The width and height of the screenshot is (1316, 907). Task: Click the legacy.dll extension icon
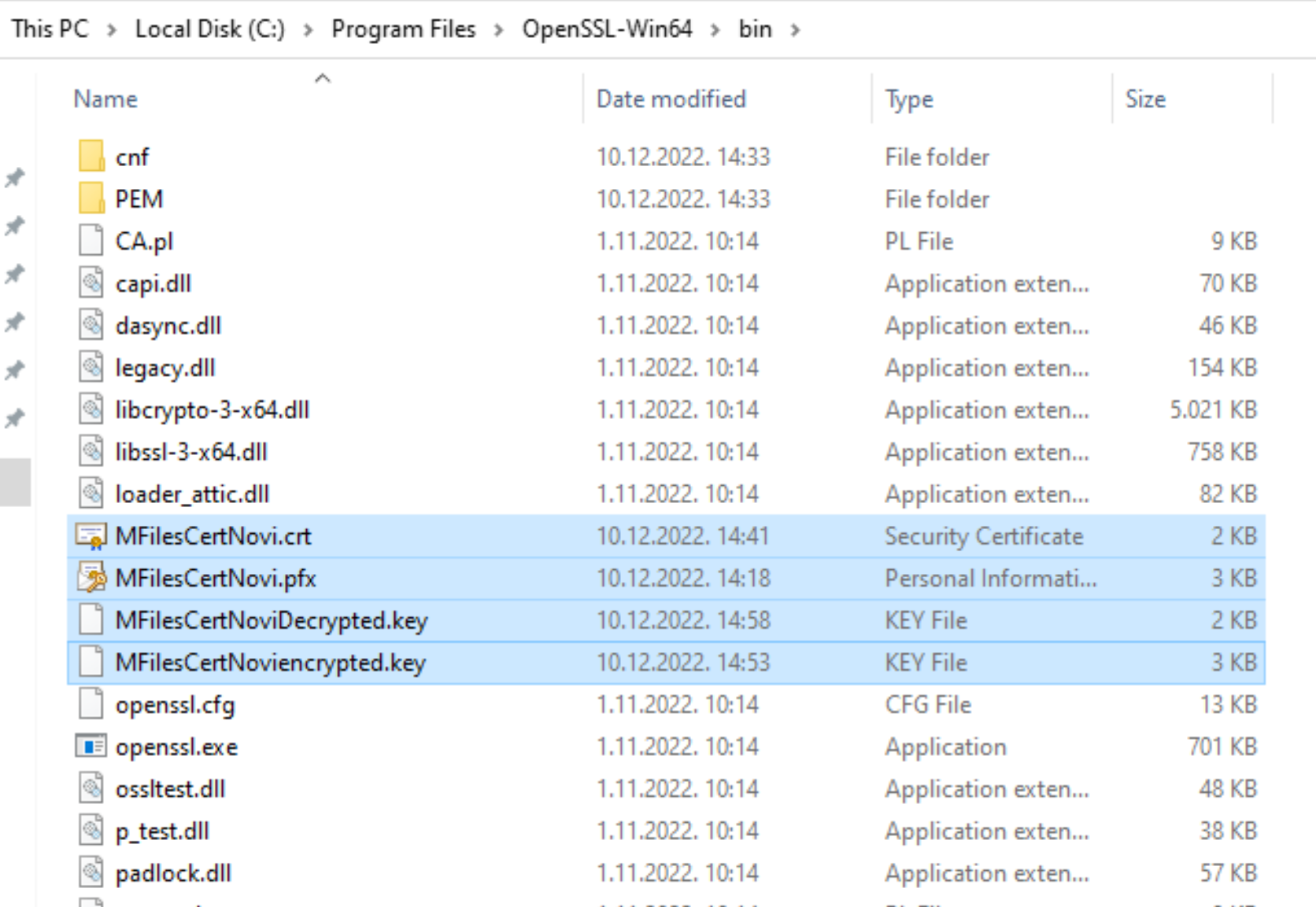tap(91, 367)
